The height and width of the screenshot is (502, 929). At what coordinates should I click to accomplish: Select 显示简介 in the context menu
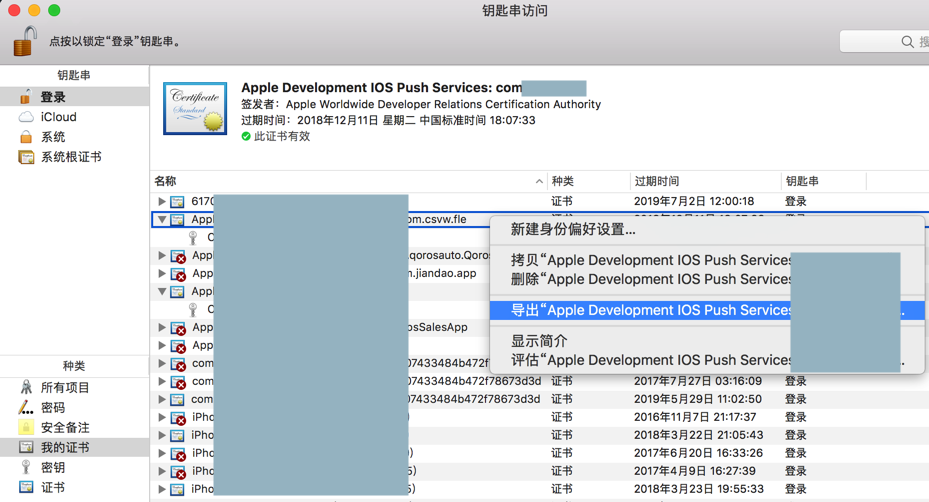pyautogui.click(x=539, y=341)
